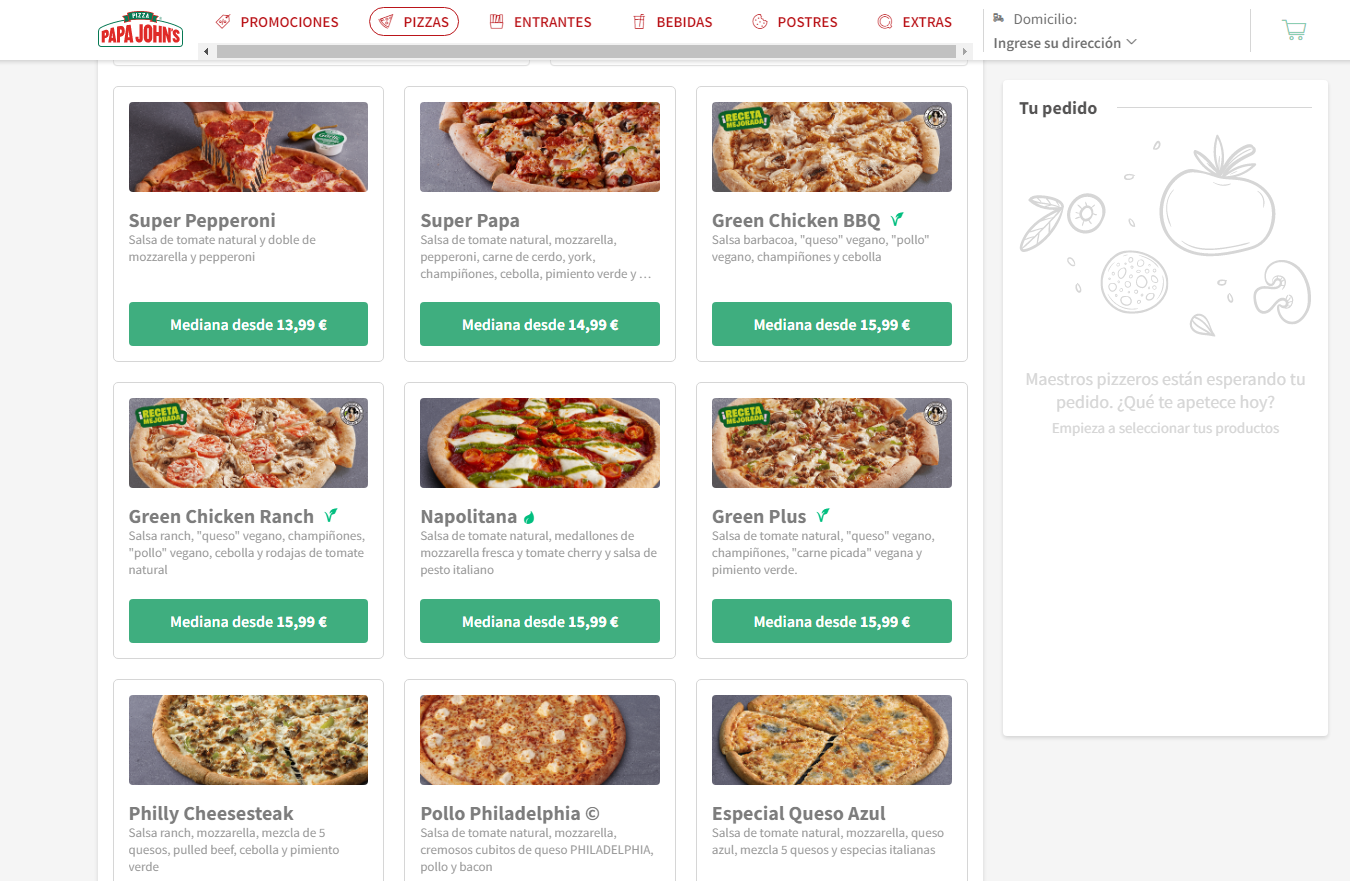This screenshot has height=881, width=1350.
Task: Click the Green Chicken Ranch title
Action: click(x=221, y=516)
